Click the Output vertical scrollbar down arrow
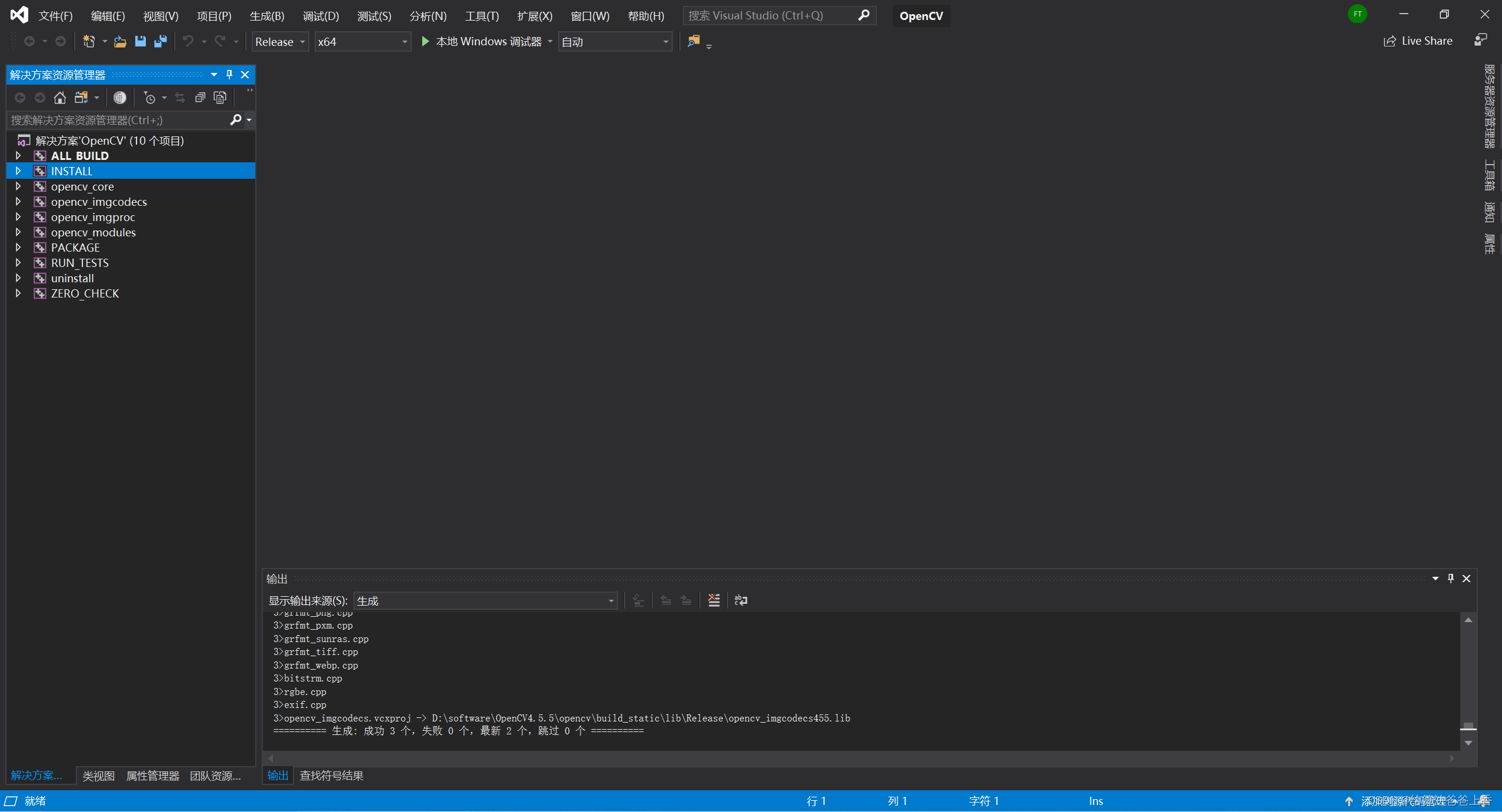This screenshot has height=812, width=1502. pyautogui.click(x=1468, y=743)
